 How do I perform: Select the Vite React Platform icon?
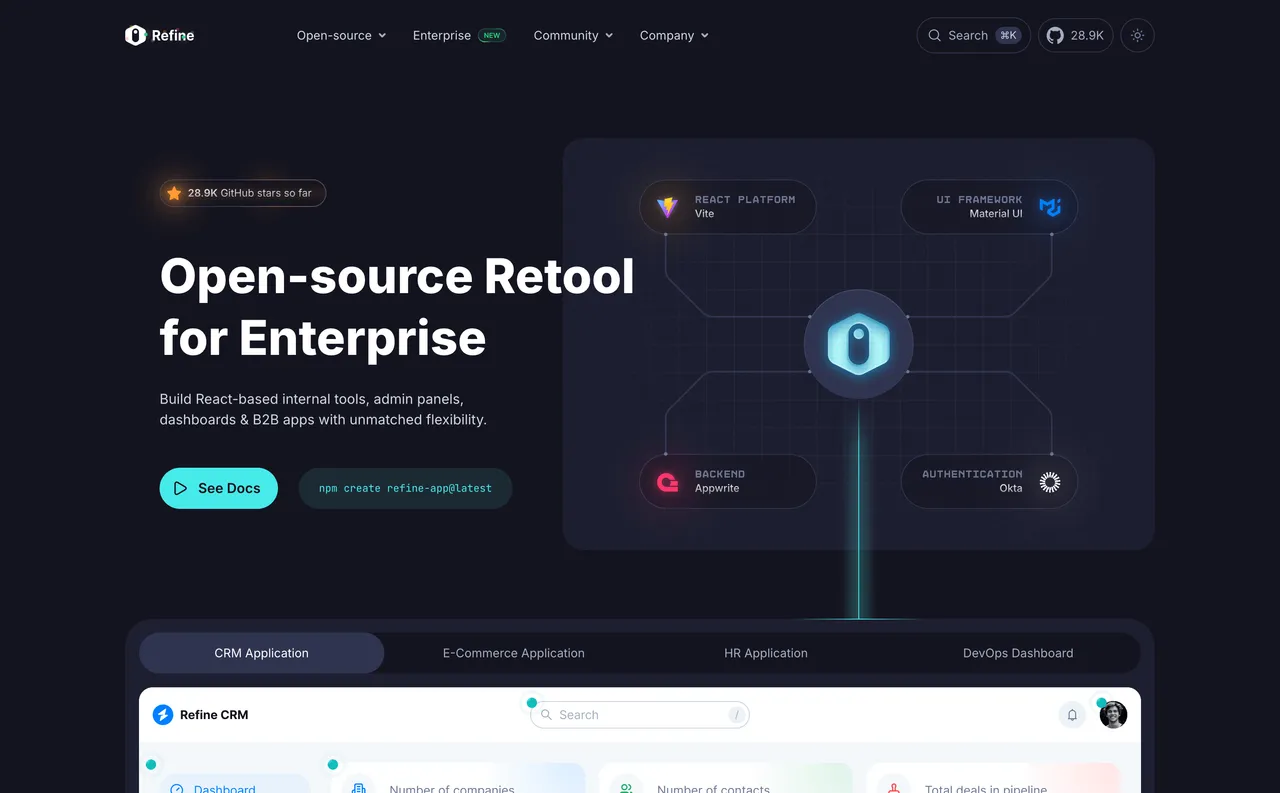[x=666, y=207]
